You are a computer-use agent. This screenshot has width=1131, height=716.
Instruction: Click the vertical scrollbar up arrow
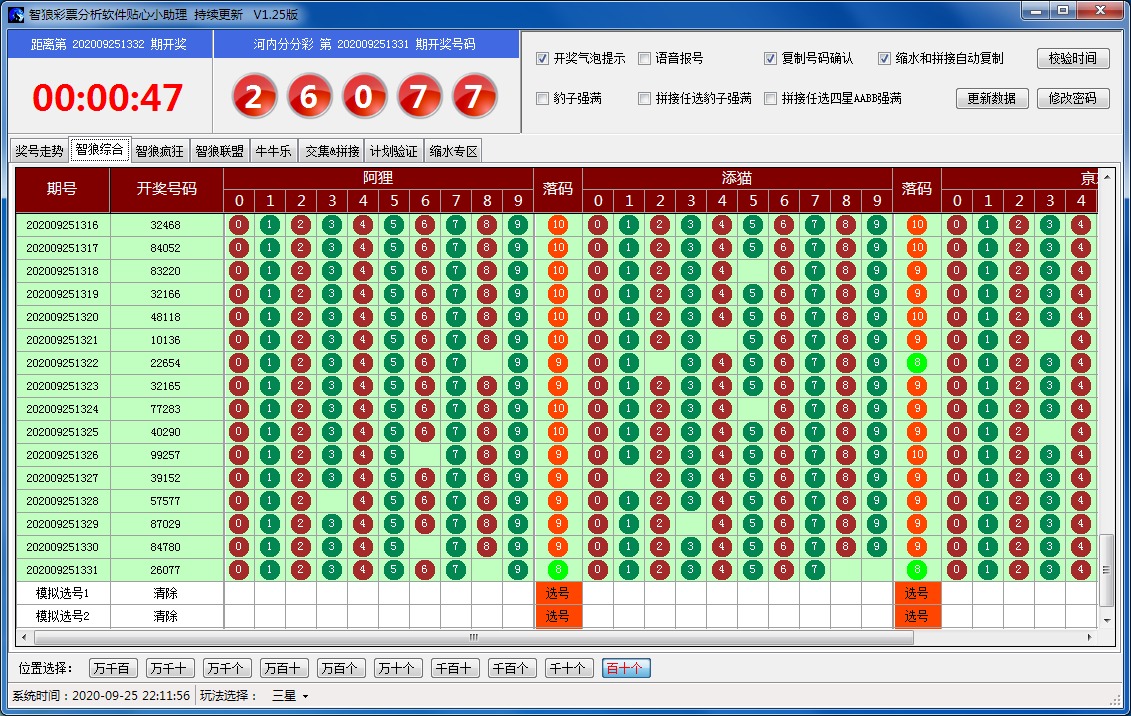pos(1106,176)
